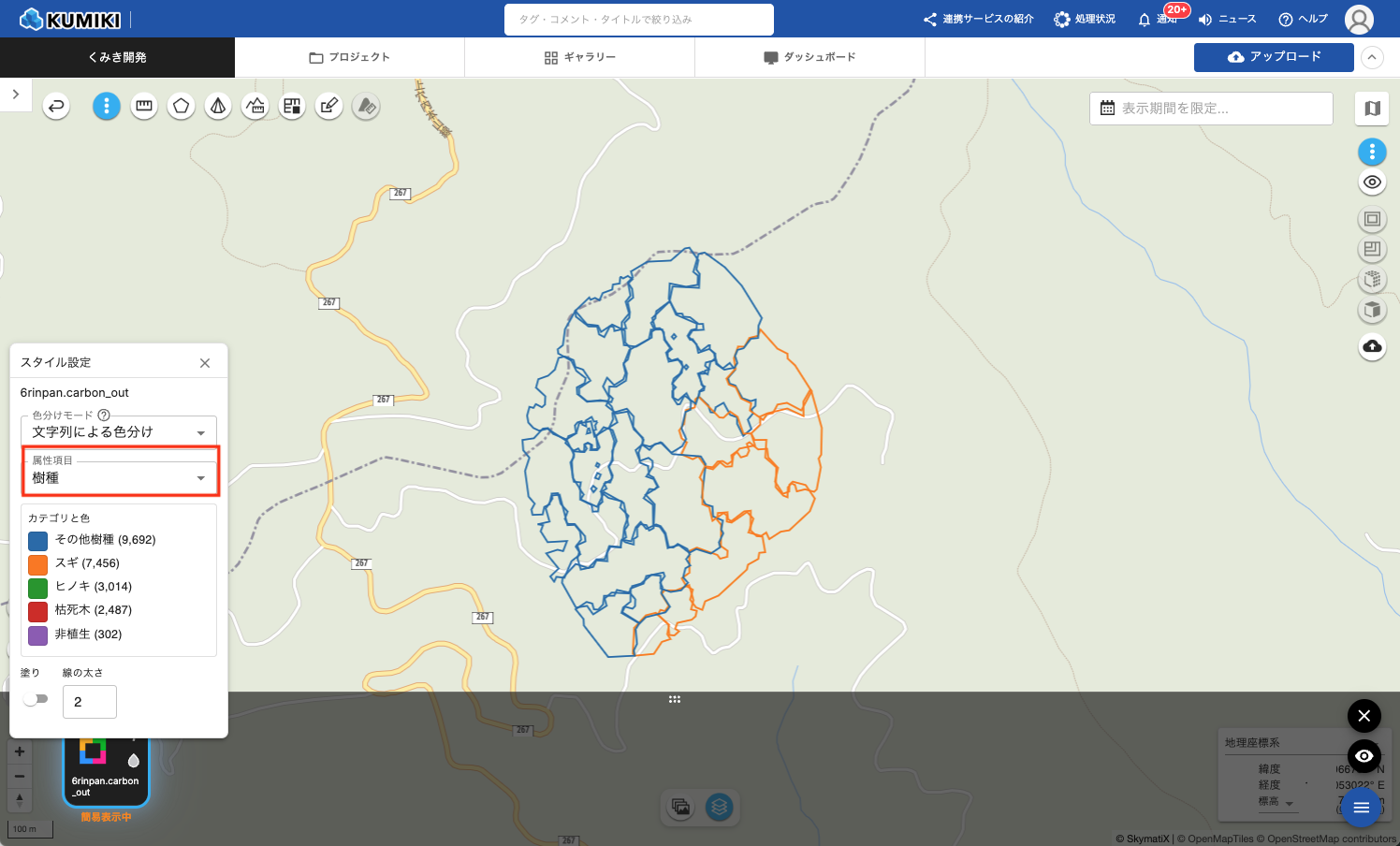The height and width of the screenshot is (846, 1400).
Task: Open the notifications bell
Action: point(1144,20)
